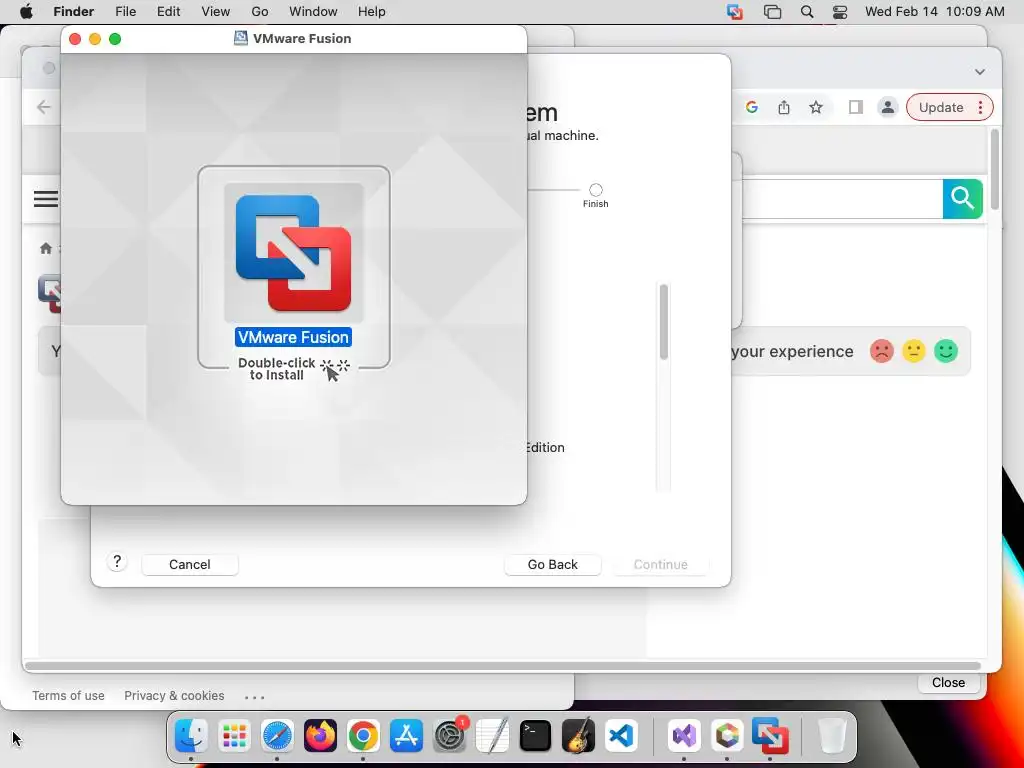Open the View menu
The width and height of the screenshot is (1024, 768).
(x=216, y=12)
